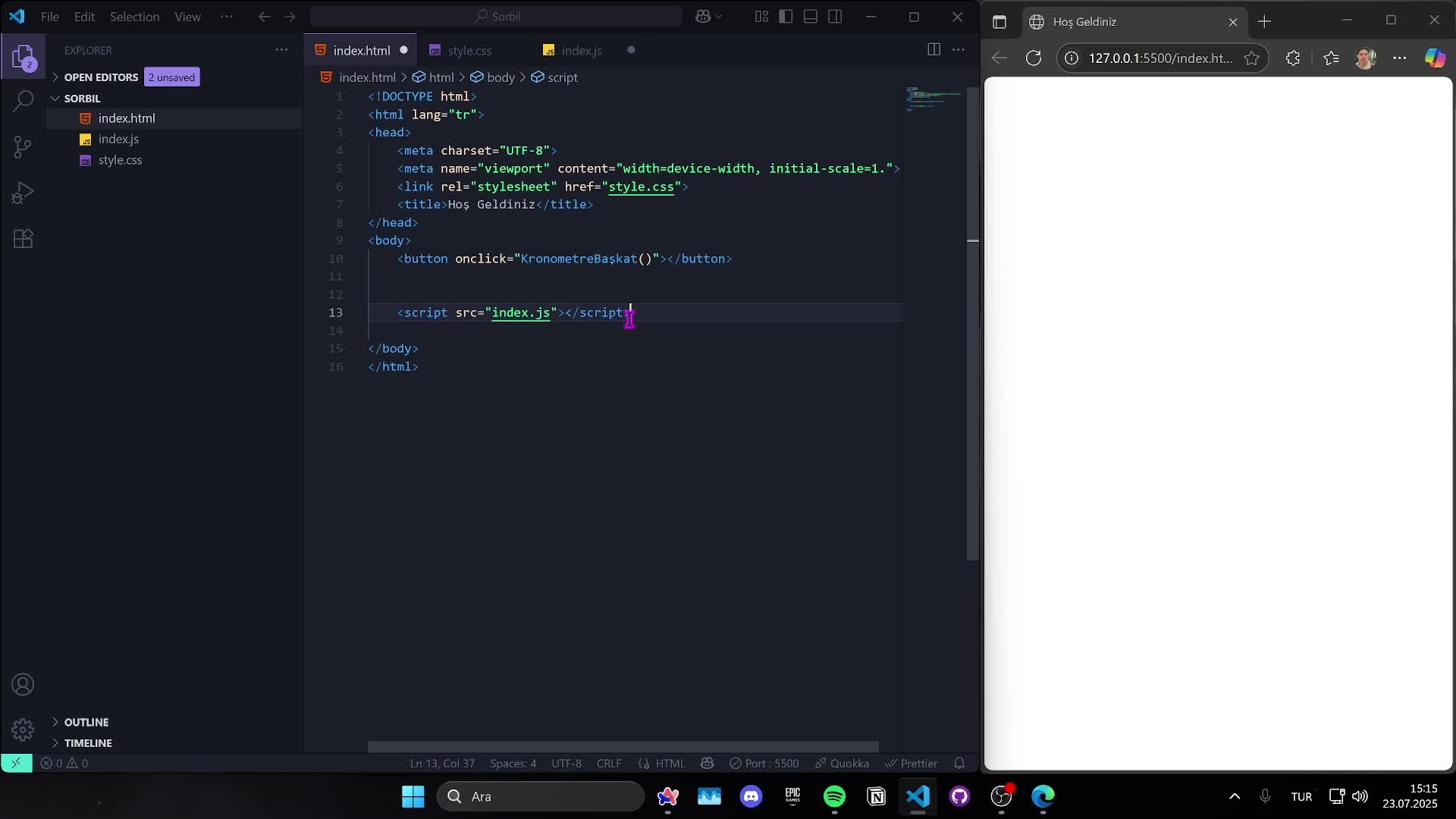Click the editor minimap
The image size is (1456, 819).
[x=934, y=99]
